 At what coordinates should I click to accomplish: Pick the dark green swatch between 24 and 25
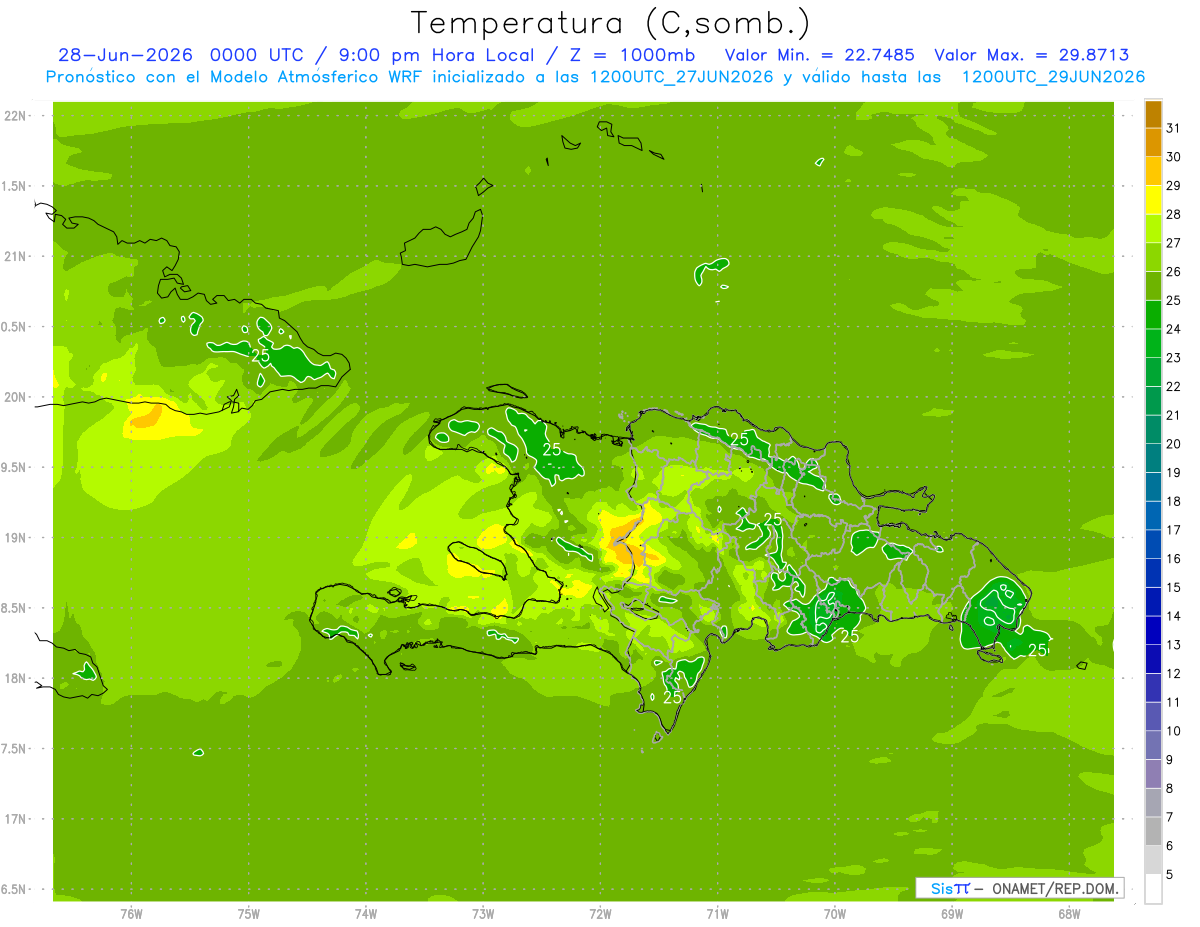tap(1153, 315)
